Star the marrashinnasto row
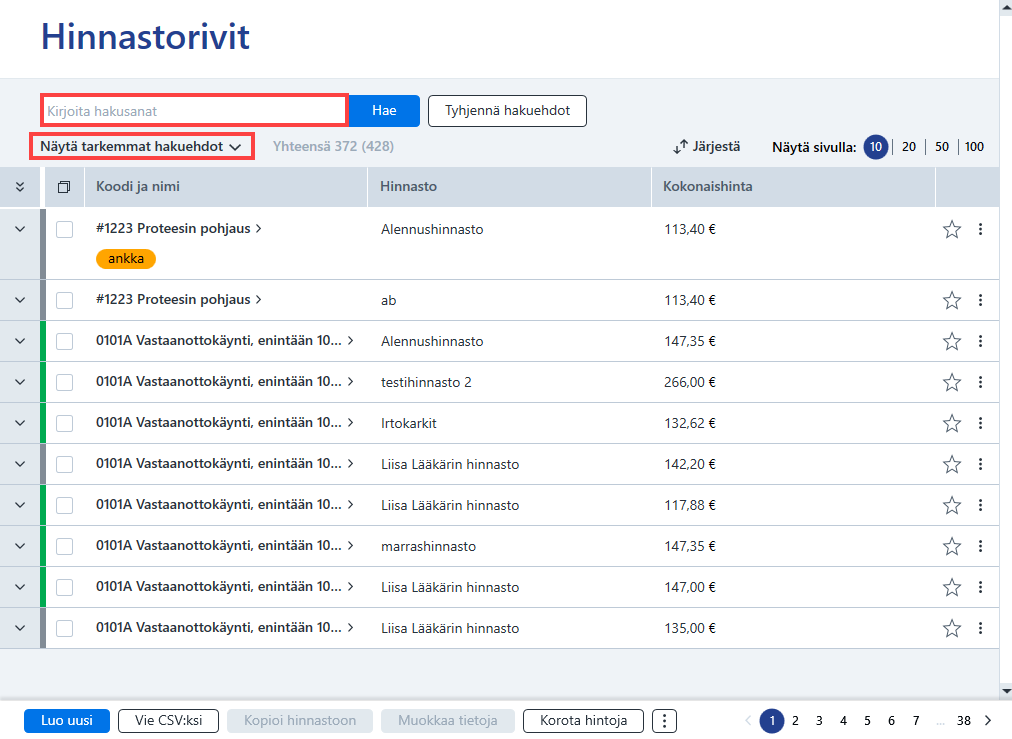The width and height of the screenshot is (1012, 739). (951, 546)
